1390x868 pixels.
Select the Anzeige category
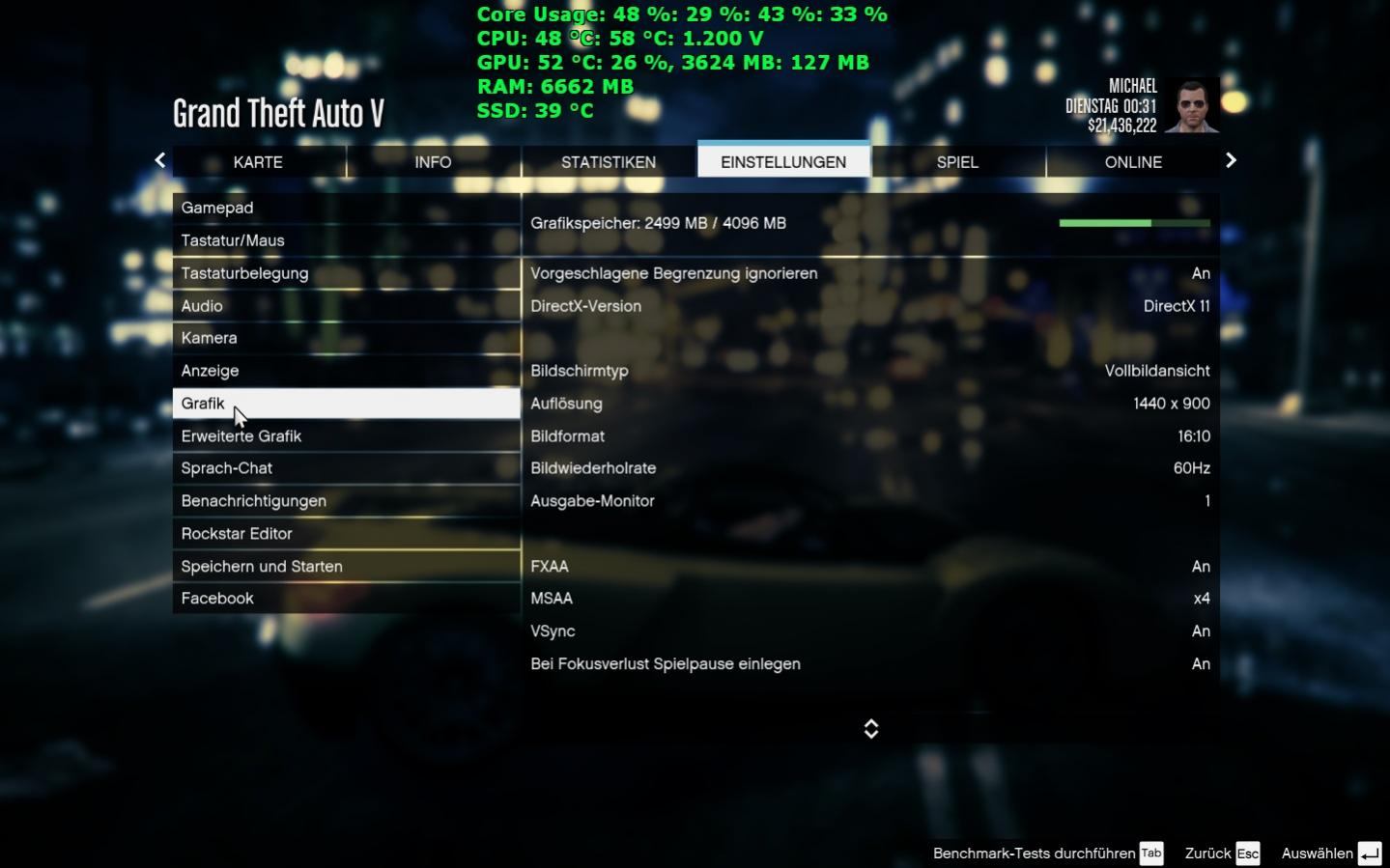tap(347, 371)
